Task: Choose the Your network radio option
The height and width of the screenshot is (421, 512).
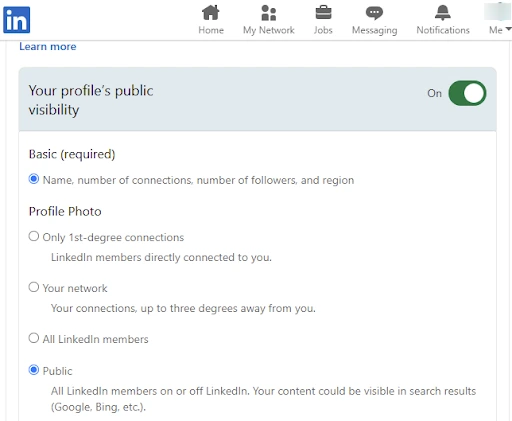Action: click(x=34, y=287)
